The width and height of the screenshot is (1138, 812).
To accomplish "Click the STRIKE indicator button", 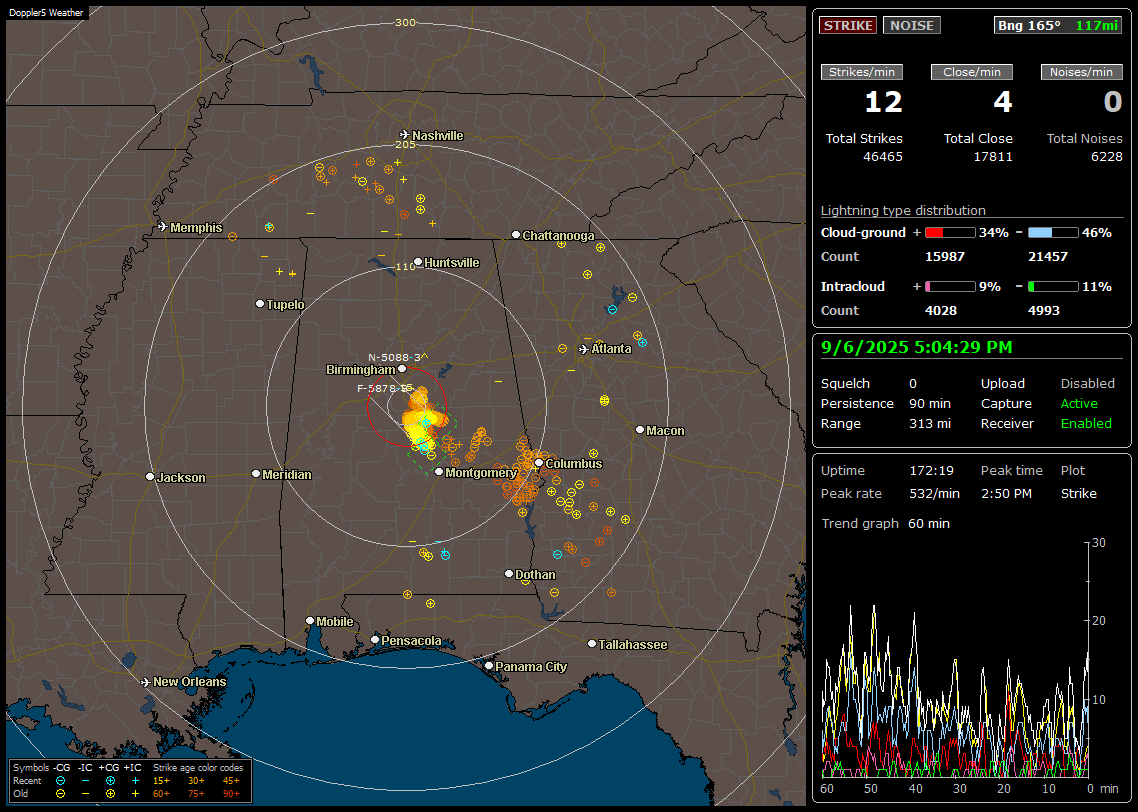I will click(x=848, y=25).
